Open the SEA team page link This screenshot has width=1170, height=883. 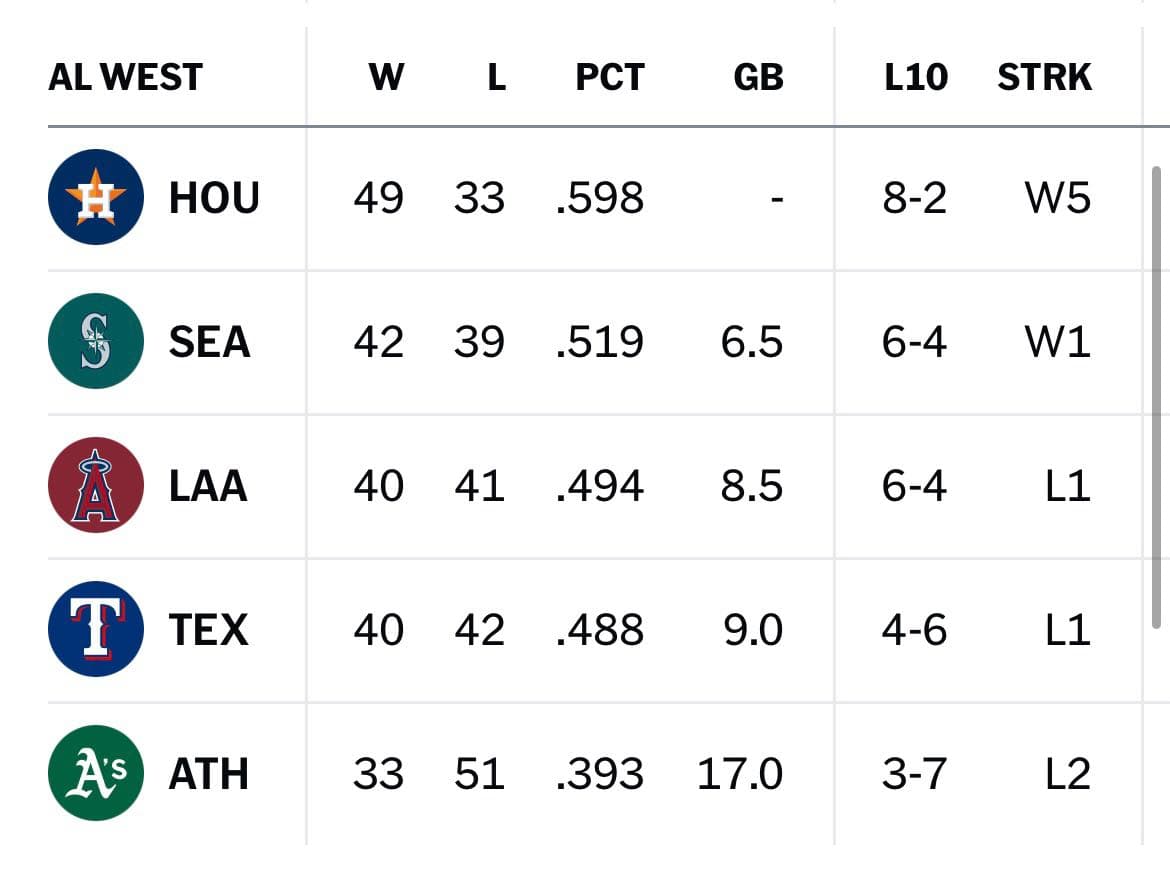coord(210,342)
